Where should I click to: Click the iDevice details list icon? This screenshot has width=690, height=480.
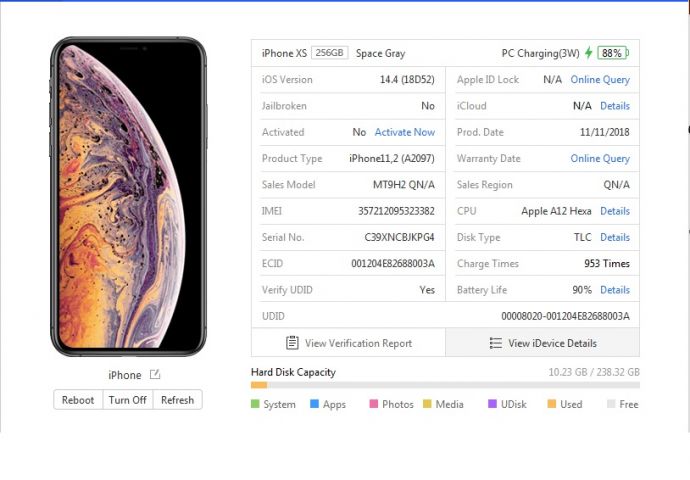[495, 343]
